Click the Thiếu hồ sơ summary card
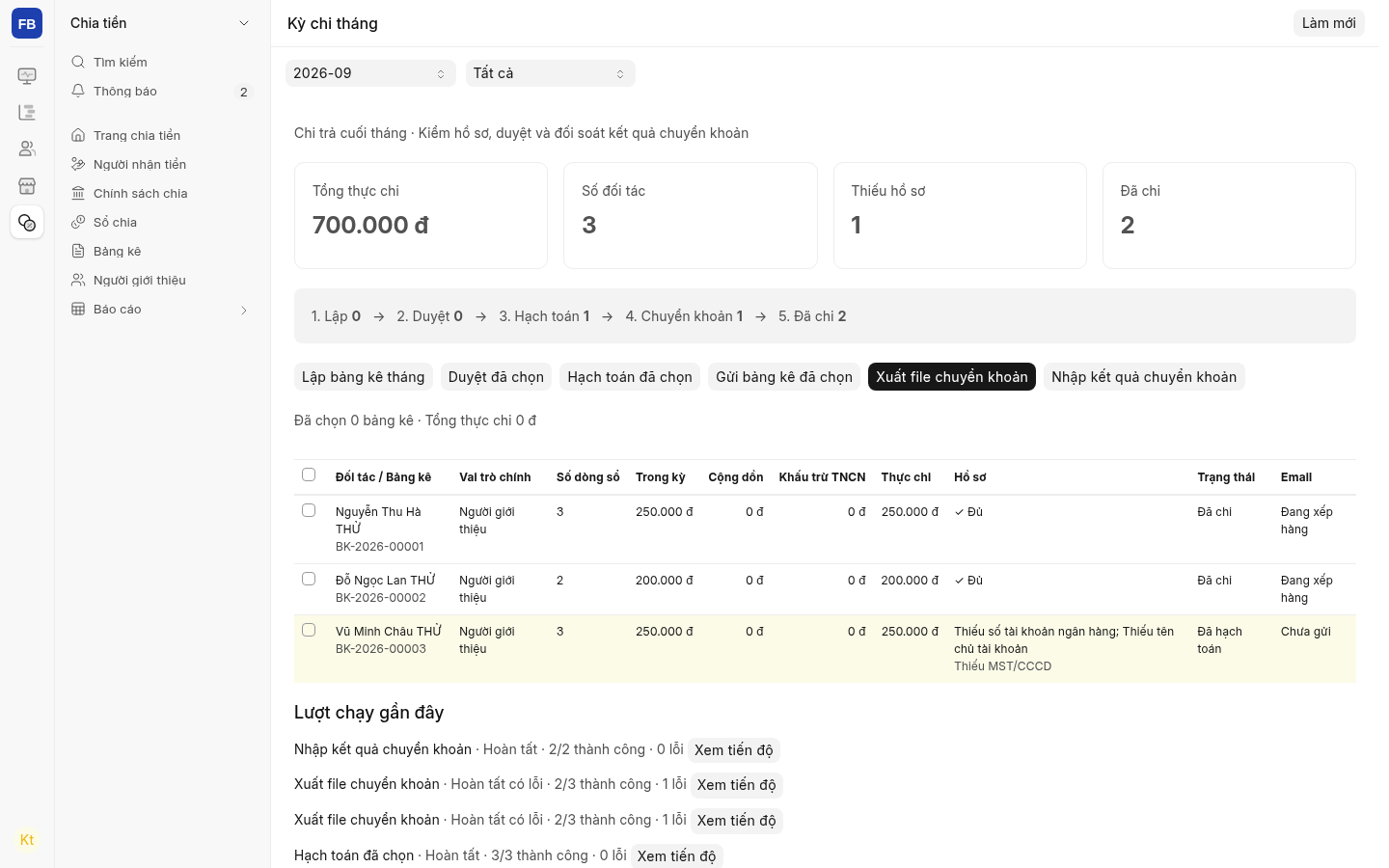1389x868 pixels. pyautogui.click(x=960, y=215)
